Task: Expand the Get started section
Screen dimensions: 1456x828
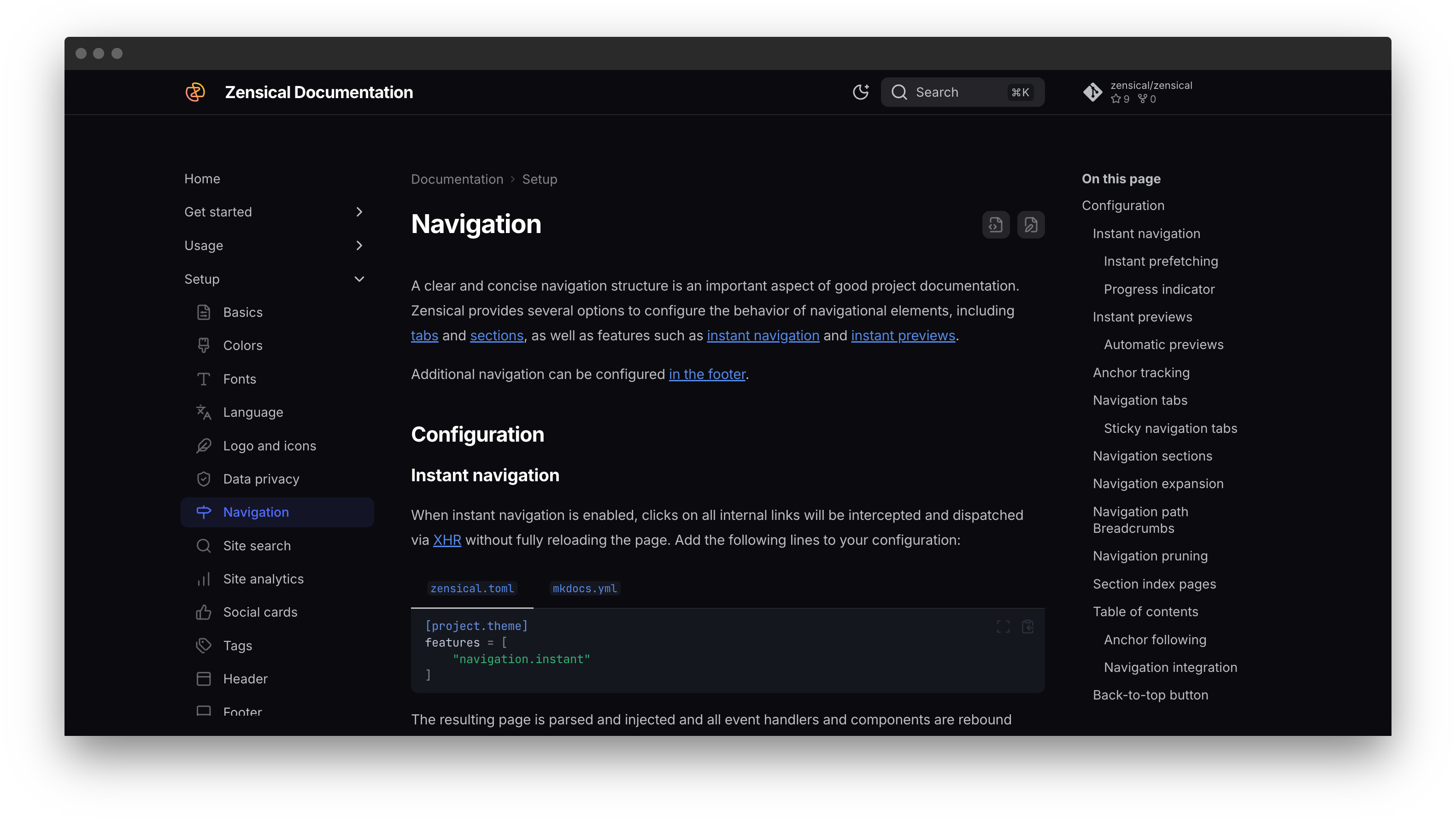Action: [x=358, y=212]
